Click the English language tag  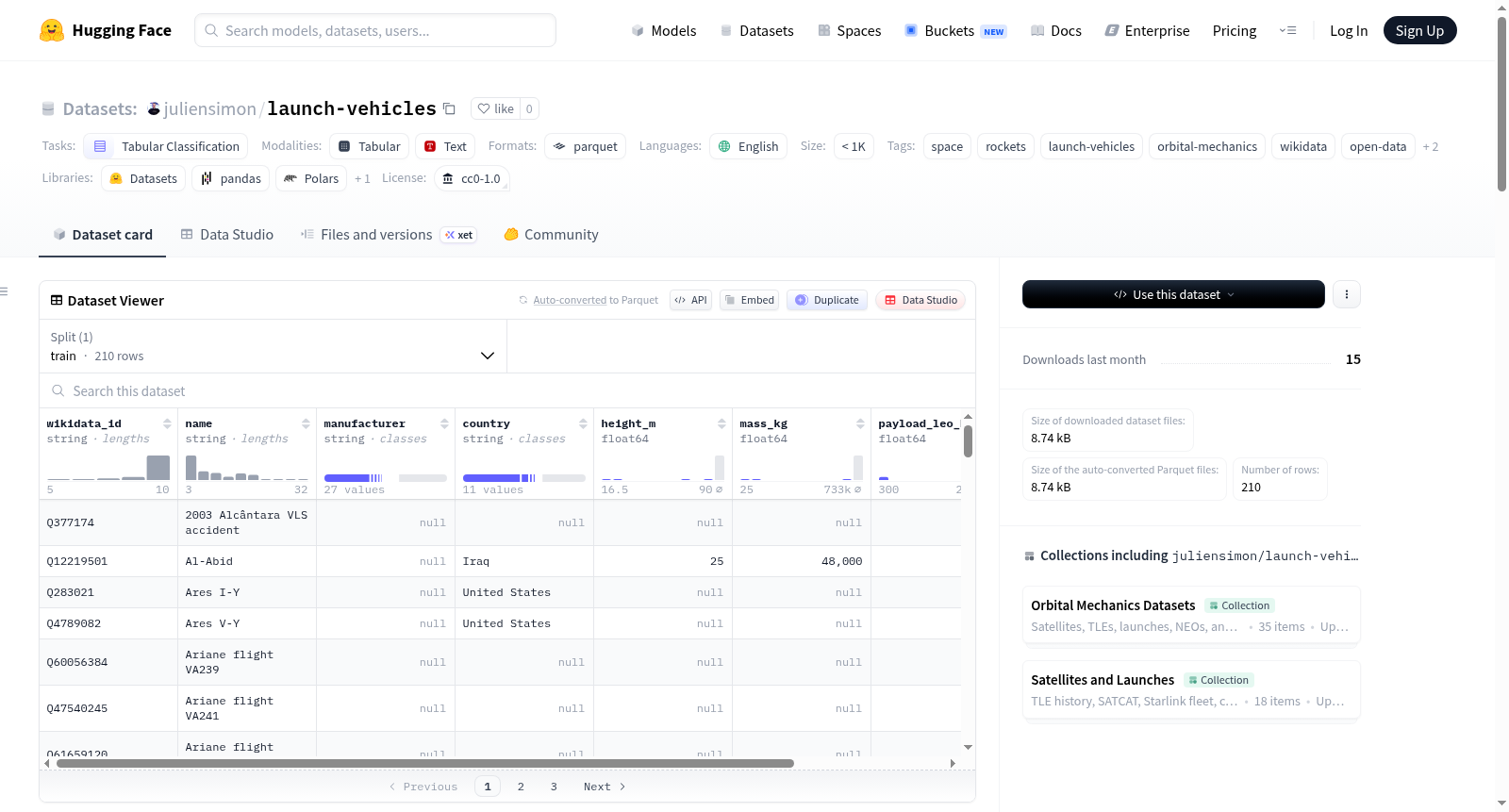coord(748,146)
